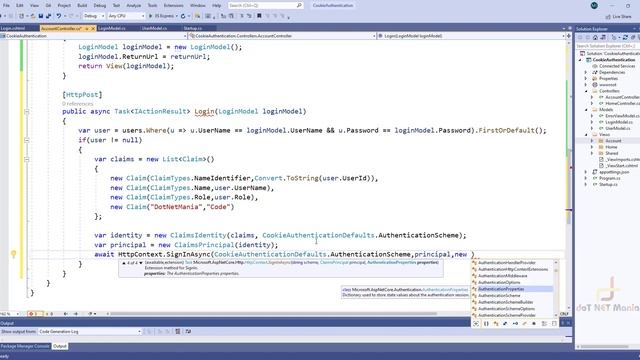This screenshot has width=640, height=360.
Task: Click the Search Solution Explorer field
Action: pos(607,46)
